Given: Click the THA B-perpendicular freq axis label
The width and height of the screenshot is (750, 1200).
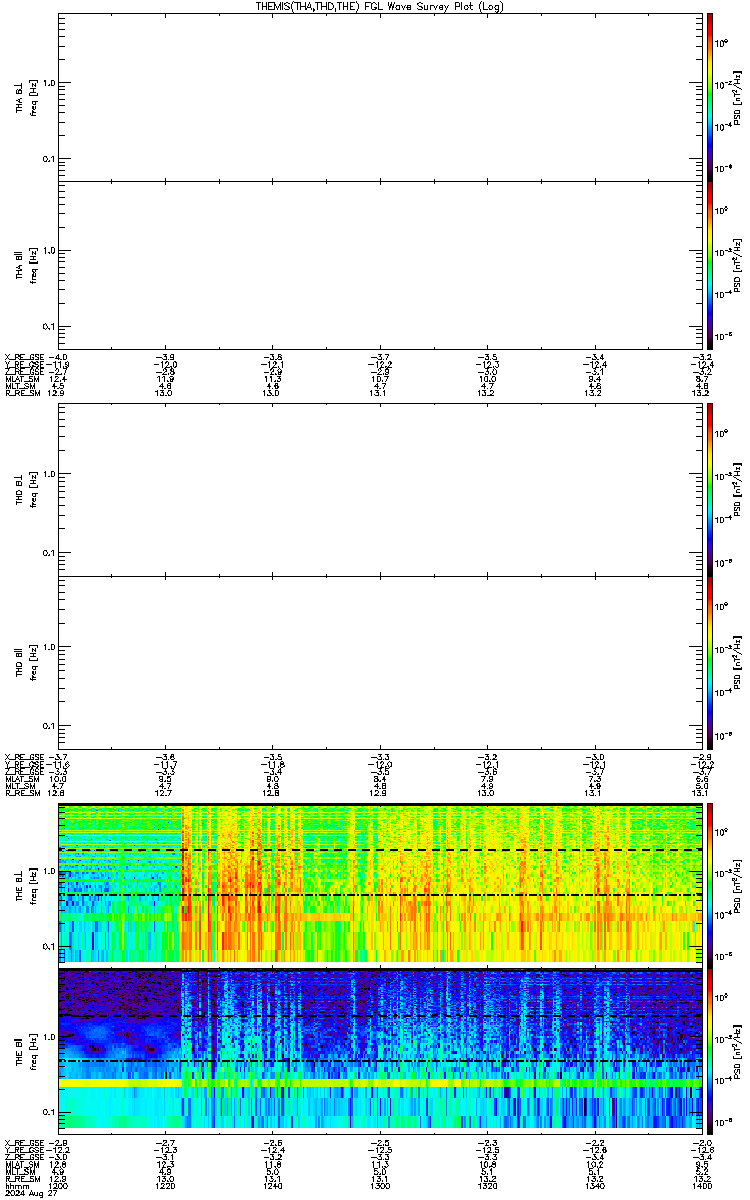Looking at the screenshot, I should pyautogui.click(x=33, y=97).
